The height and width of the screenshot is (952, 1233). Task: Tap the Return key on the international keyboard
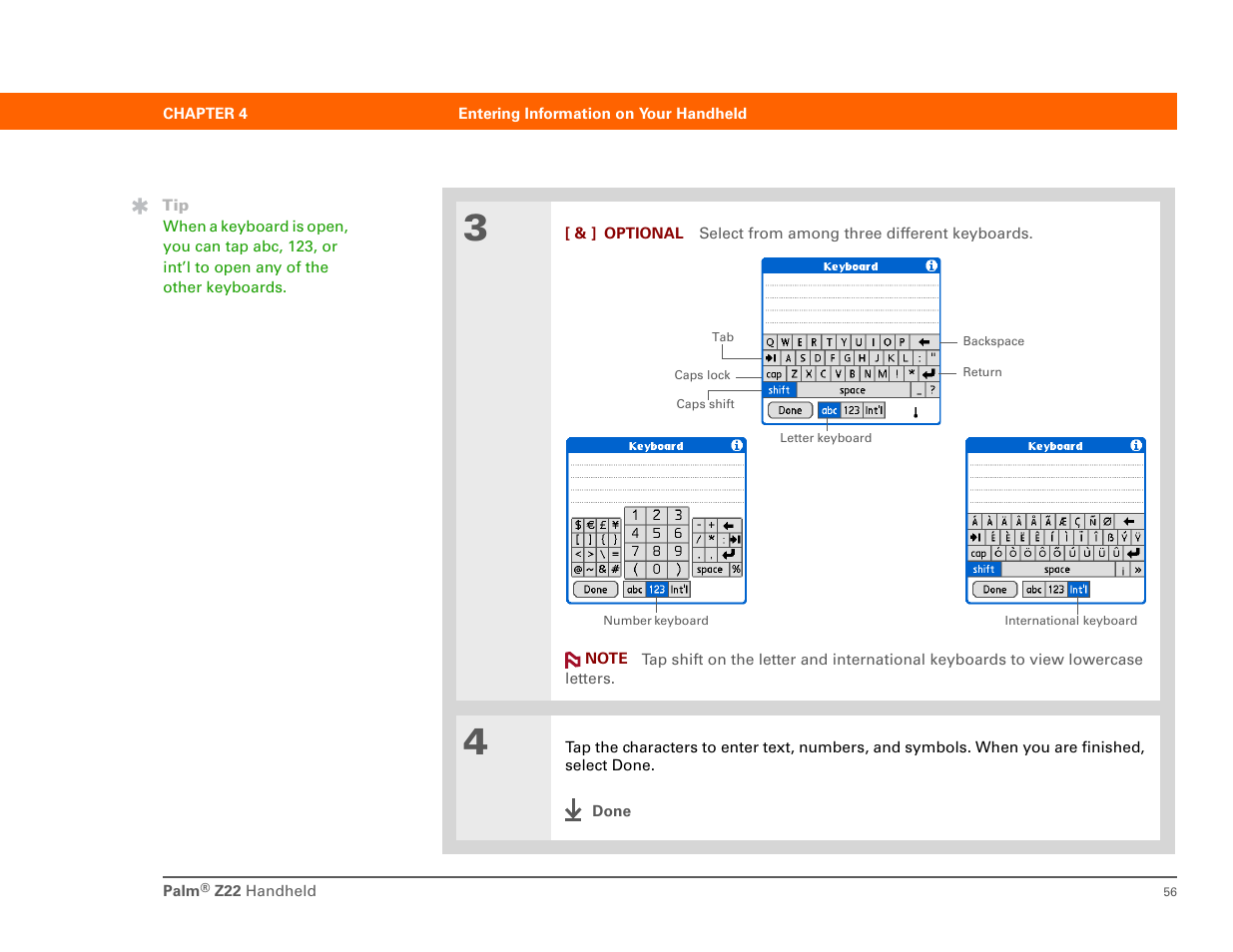pyautogui.click(x=1133, y=554)
